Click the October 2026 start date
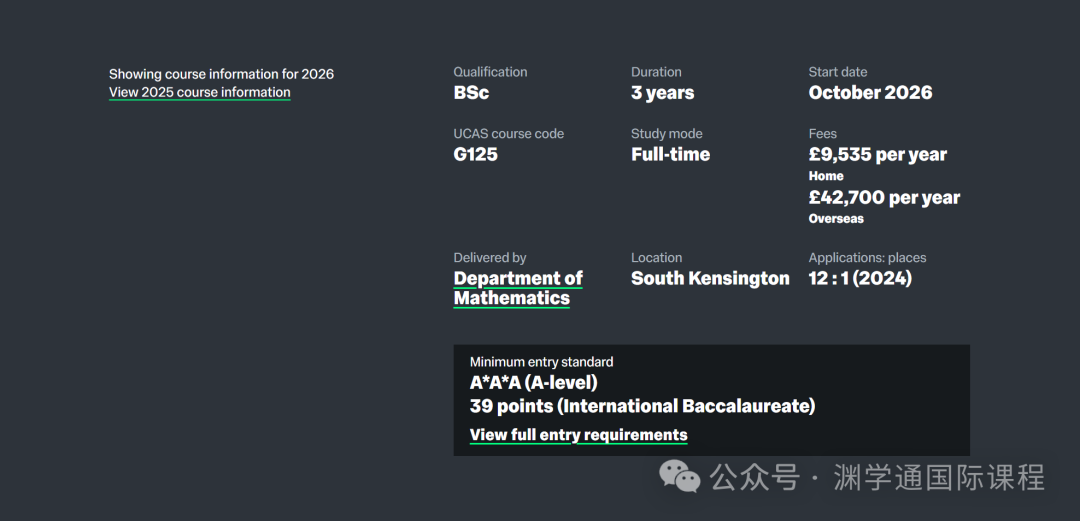 point(870,93)
